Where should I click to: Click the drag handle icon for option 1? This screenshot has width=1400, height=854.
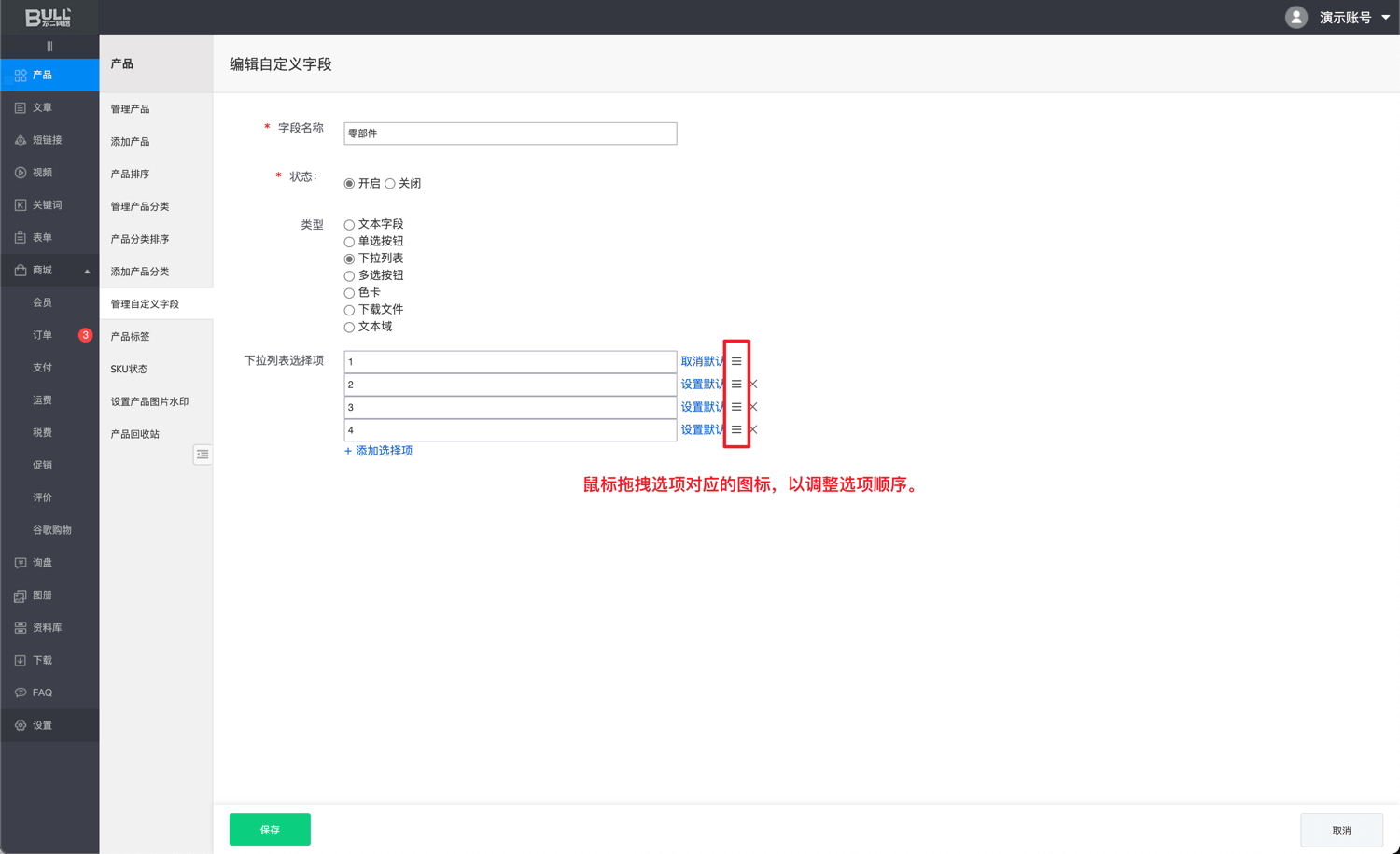736,361
